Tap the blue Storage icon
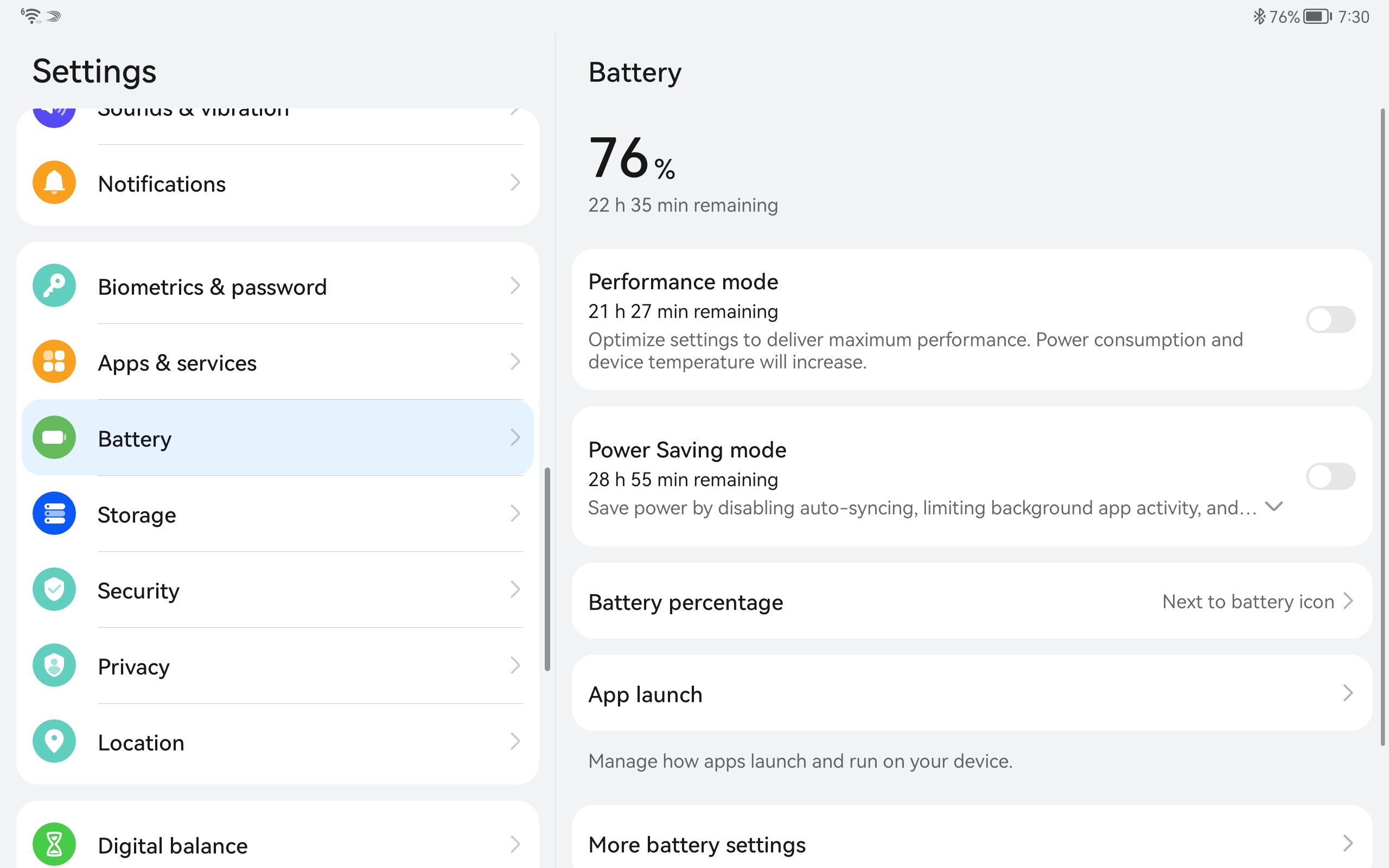Image resolution: width=1389 pixels, height=868 pixels. point(54,513)
